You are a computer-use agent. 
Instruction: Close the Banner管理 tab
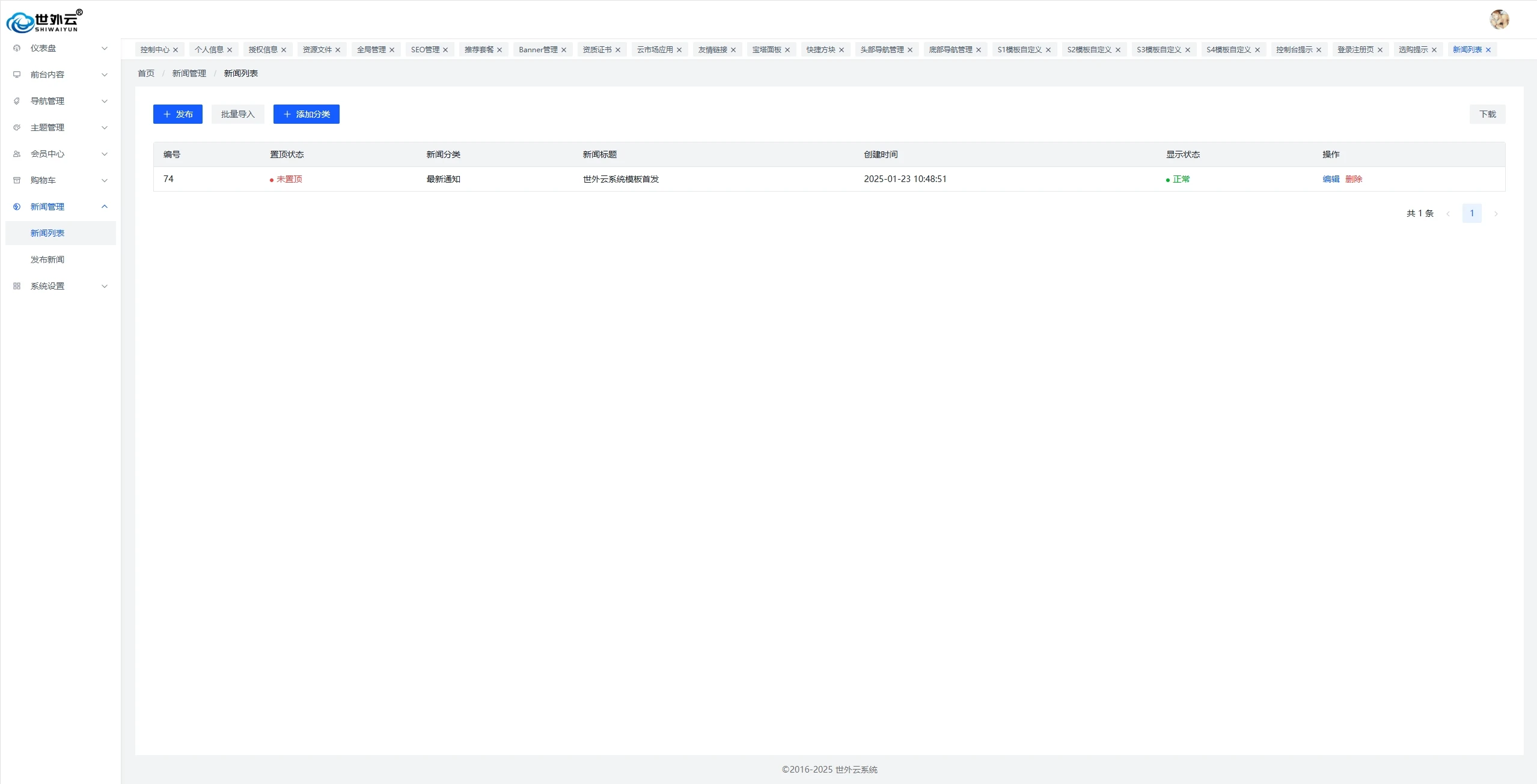click(x=564, y=50)
